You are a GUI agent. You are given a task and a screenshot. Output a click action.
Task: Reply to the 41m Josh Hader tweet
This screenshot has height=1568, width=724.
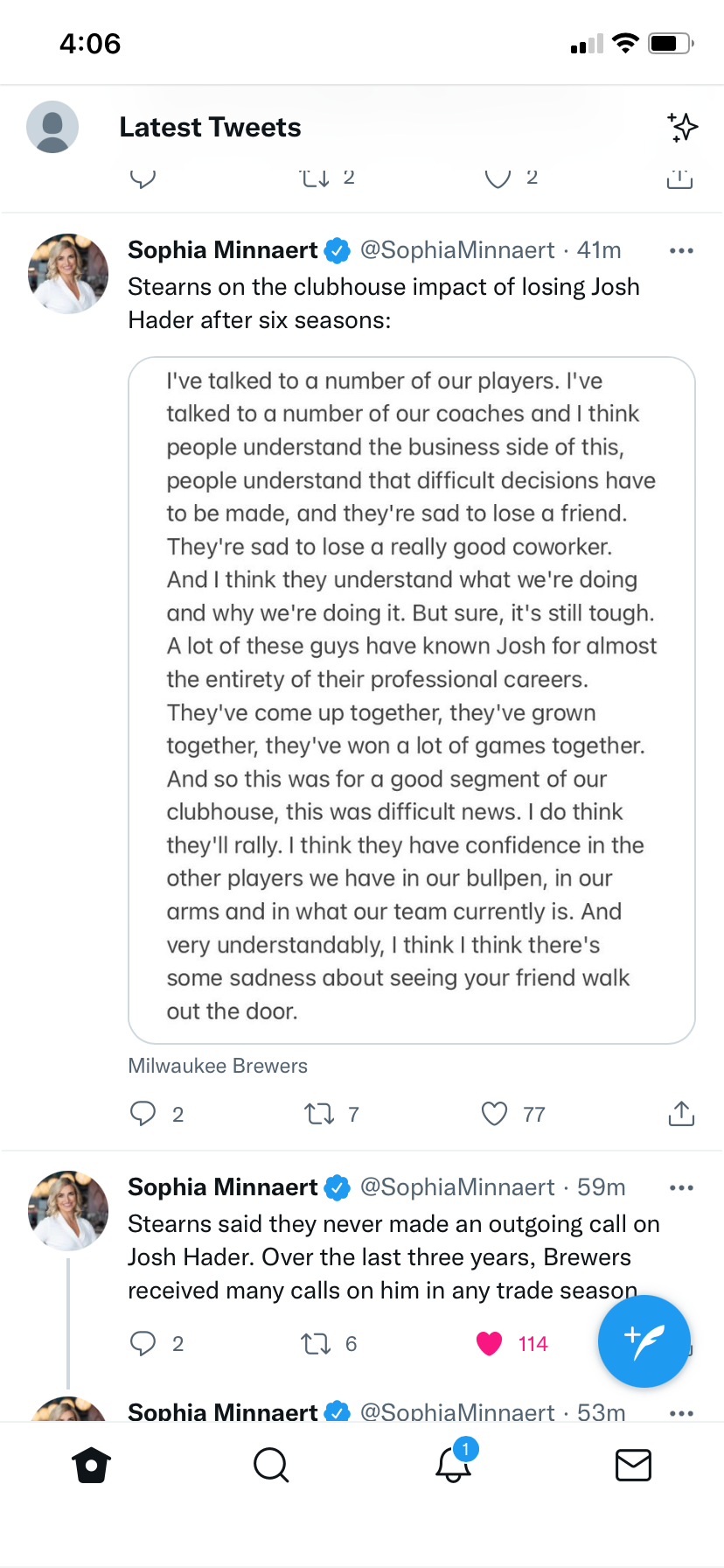pos(143,1113)
